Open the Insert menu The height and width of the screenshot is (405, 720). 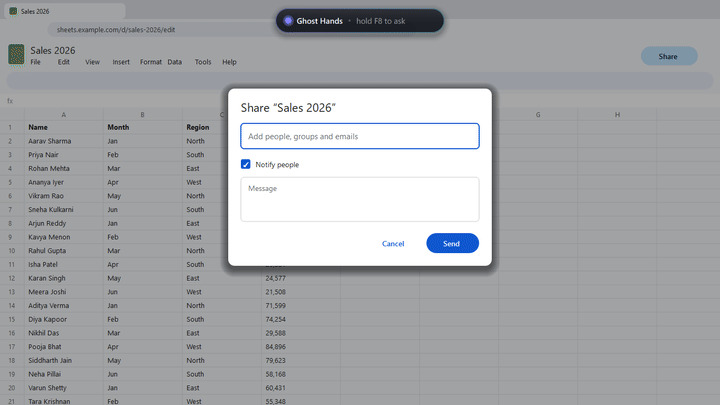point(121,62)
